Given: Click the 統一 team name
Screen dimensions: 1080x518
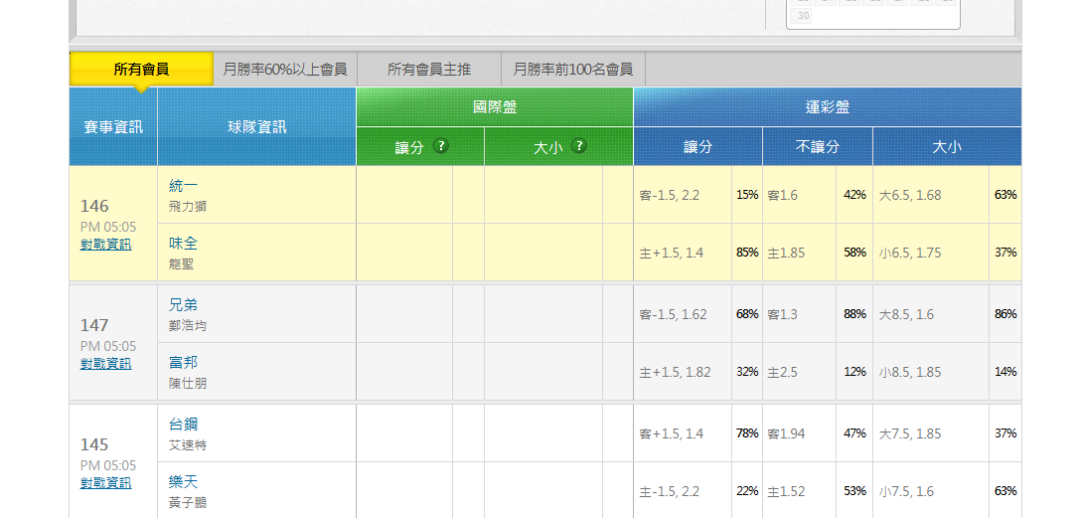Looking at the screenshot, I should click(x=183, y=186).
